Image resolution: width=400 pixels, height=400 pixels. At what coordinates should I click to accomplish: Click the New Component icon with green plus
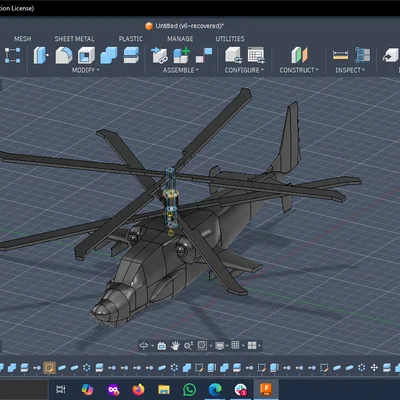click(x=182, y=55)
